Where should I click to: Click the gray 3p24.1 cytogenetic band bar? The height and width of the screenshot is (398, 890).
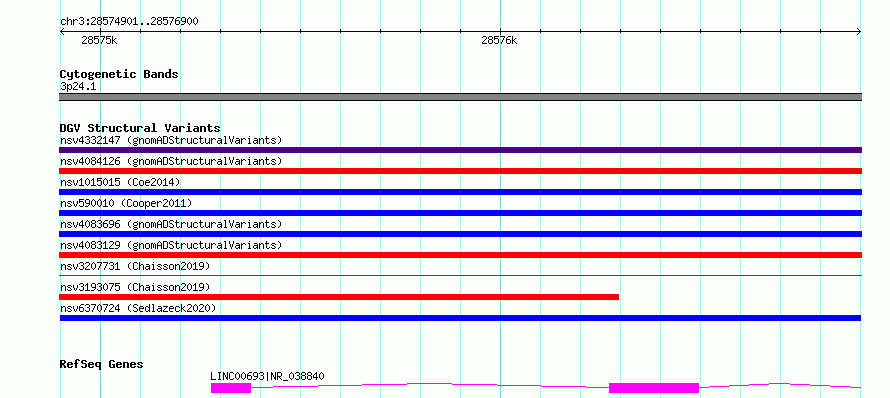(460, 97)
